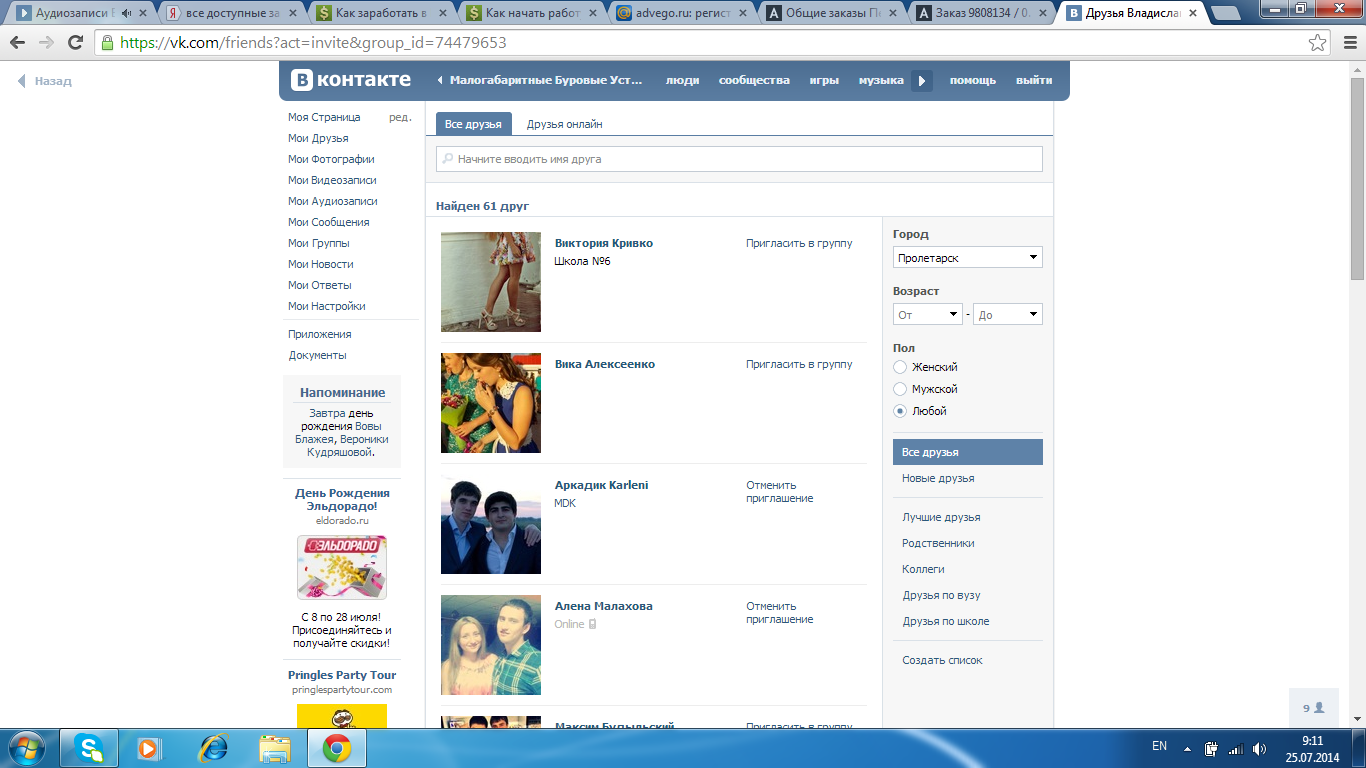Click the page vertical scrollbar thumb
This screenshot has width=1366, height=768.
(1357, 180)
